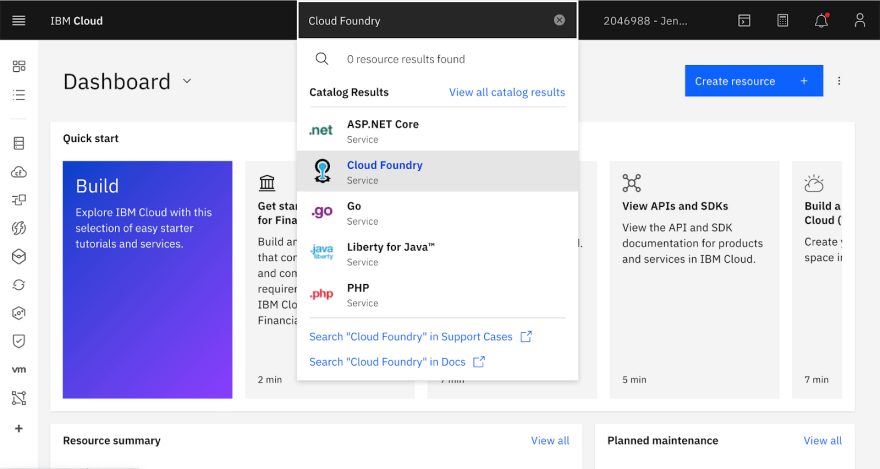Click the Create resource button

754,81
